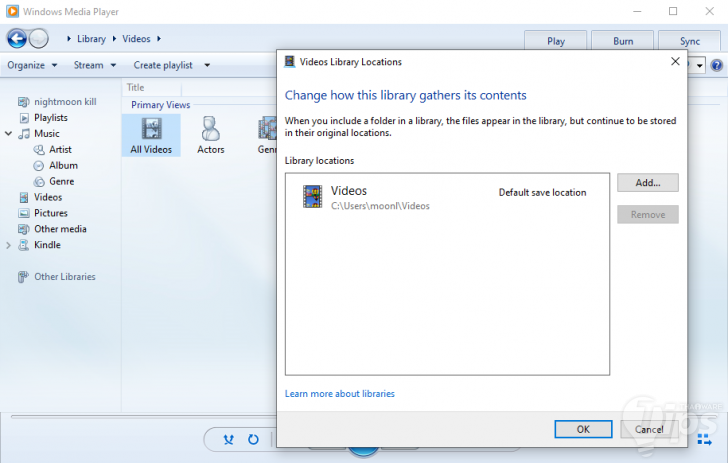Click Videos in the breadcrumb path
Viewport: 728px width, 463px height.
[x=136, y=39]
